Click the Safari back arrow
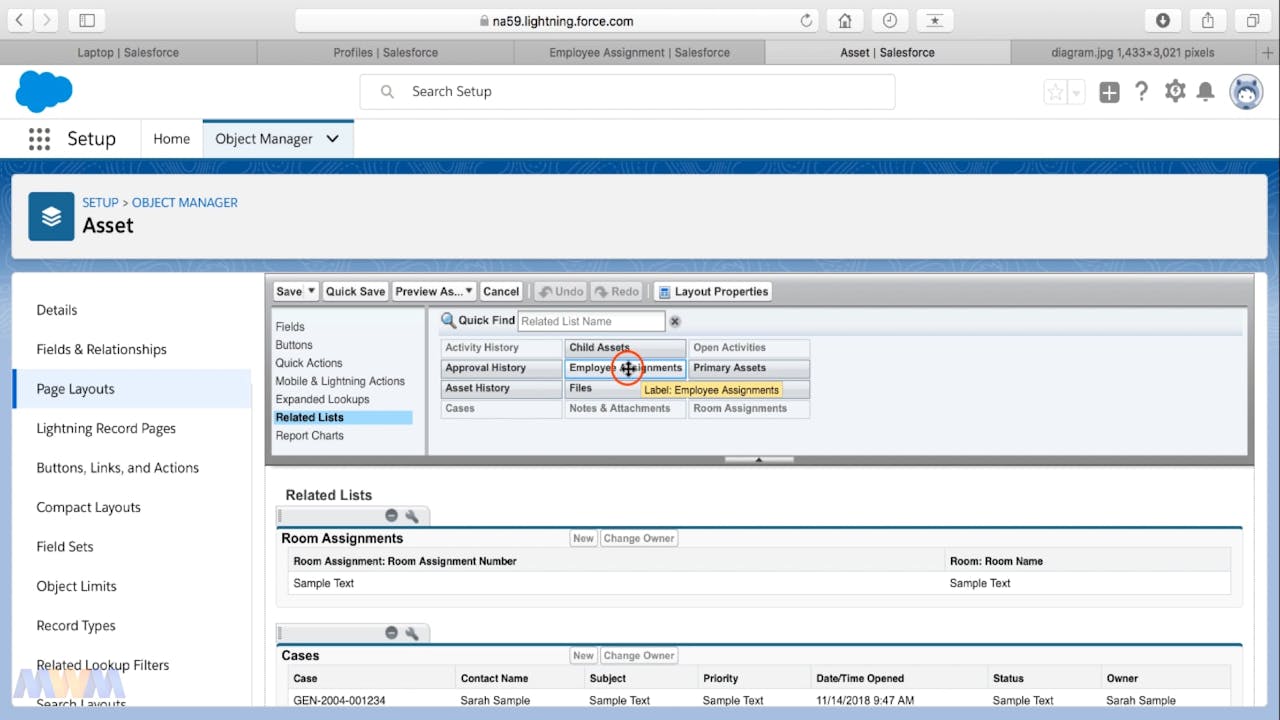 click(x=20, y=20)
